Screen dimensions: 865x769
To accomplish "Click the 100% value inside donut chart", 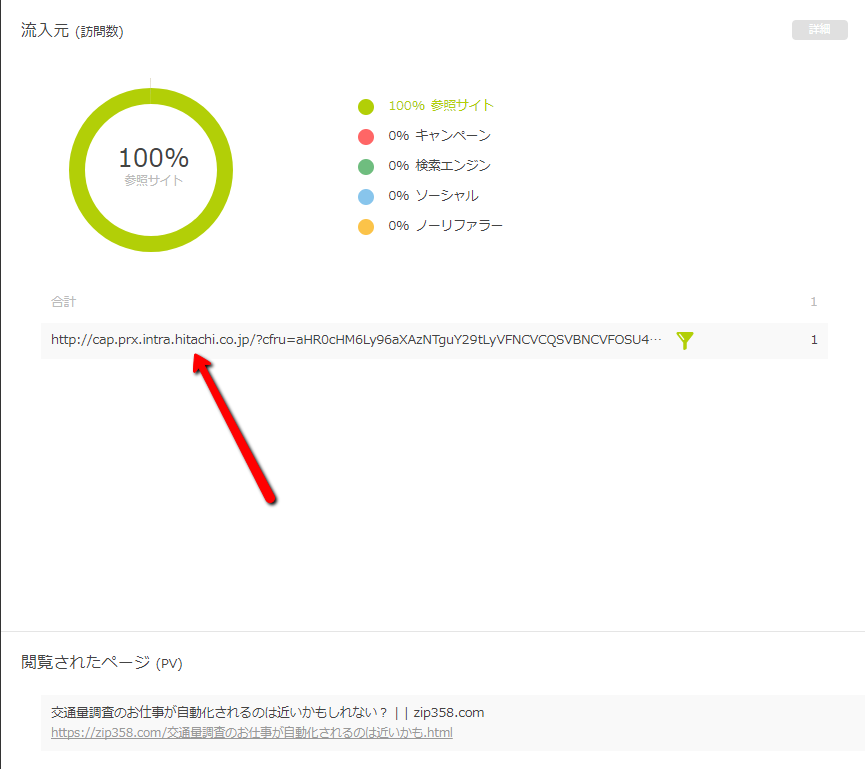I will [153, 158].
